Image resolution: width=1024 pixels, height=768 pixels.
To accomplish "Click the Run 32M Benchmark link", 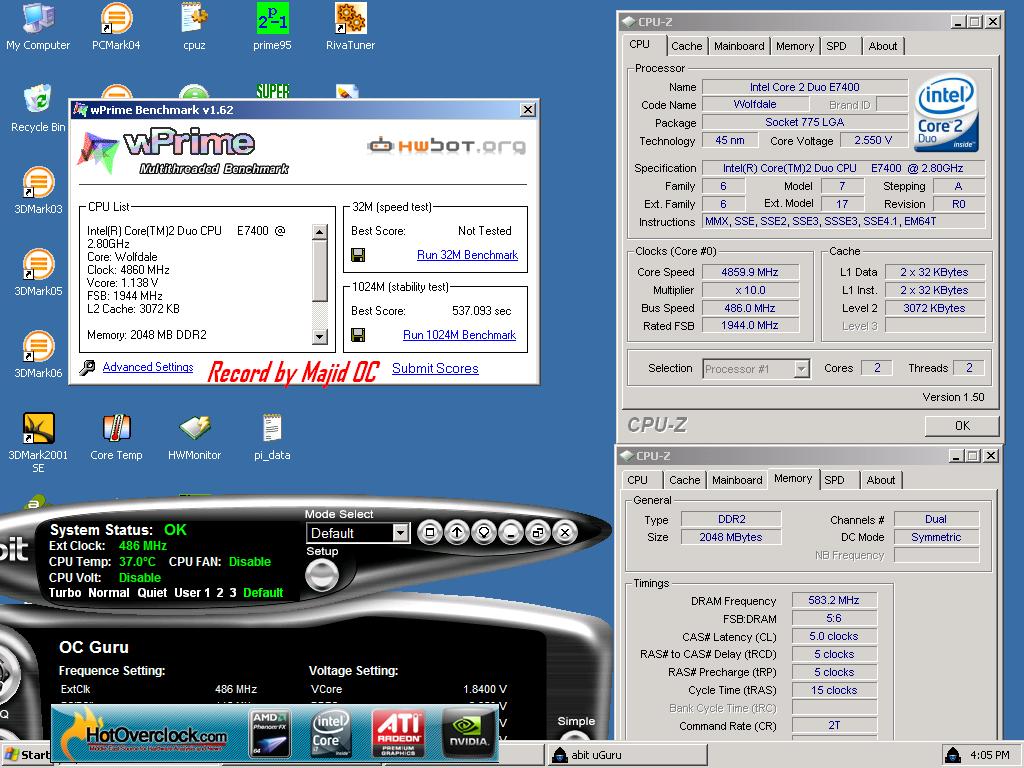I will [467, 255].
